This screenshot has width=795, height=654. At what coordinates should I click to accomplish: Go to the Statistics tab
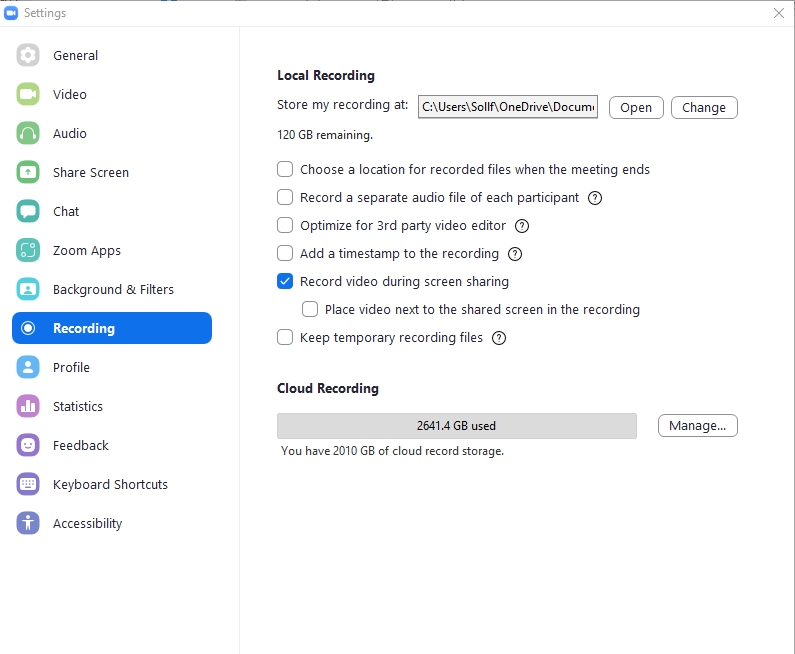(77, 407)
